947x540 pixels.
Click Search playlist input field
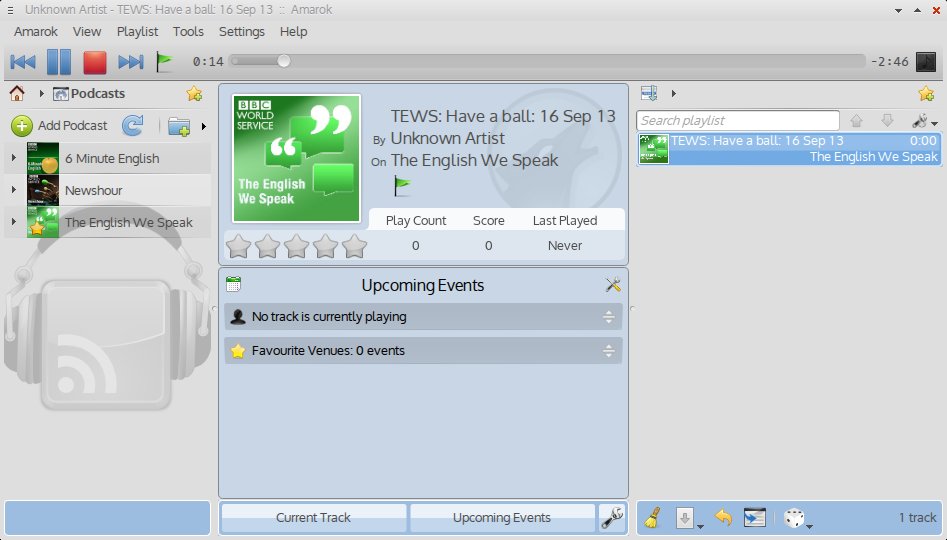tap(737, 120)
